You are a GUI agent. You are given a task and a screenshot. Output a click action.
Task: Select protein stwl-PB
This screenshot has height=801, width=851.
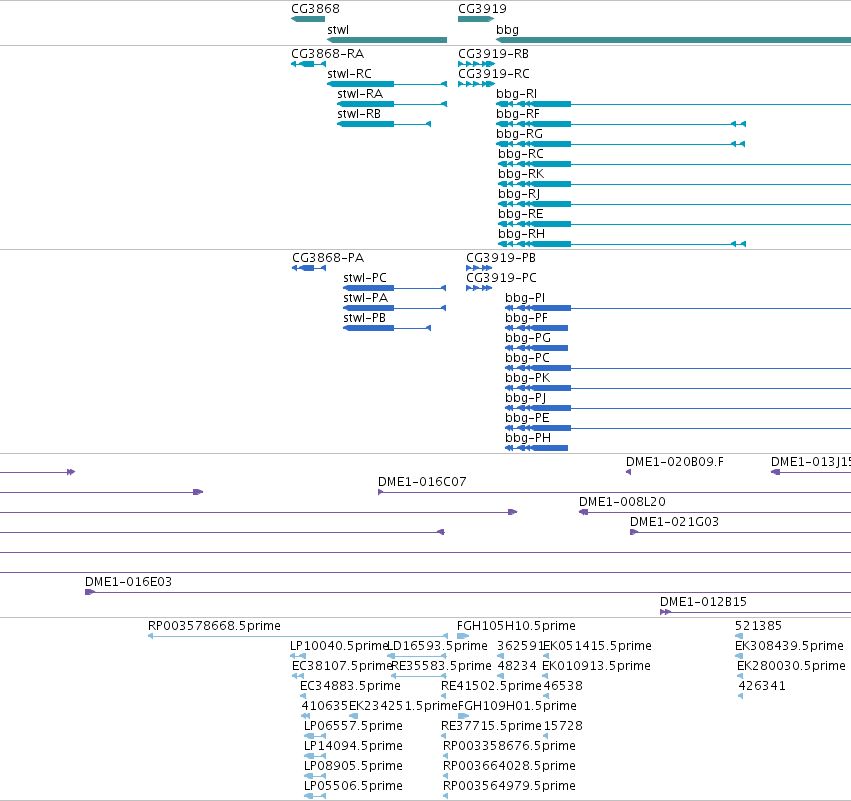point(387,328)
